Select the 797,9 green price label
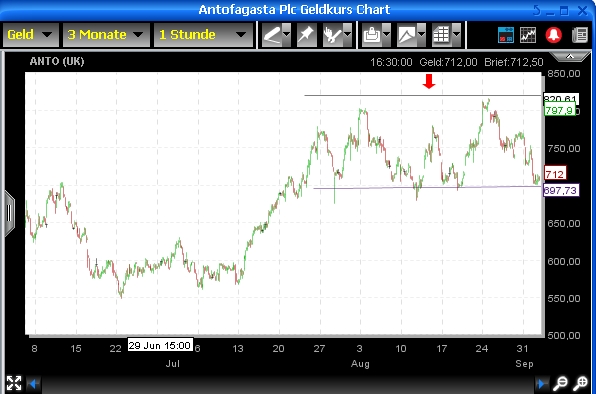596x394 pixels. click(x=560, y=111)
